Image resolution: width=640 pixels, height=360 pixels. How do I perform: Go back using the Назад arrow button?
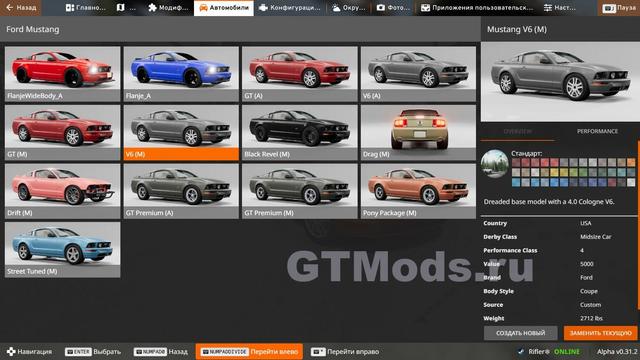pos(20,8)
